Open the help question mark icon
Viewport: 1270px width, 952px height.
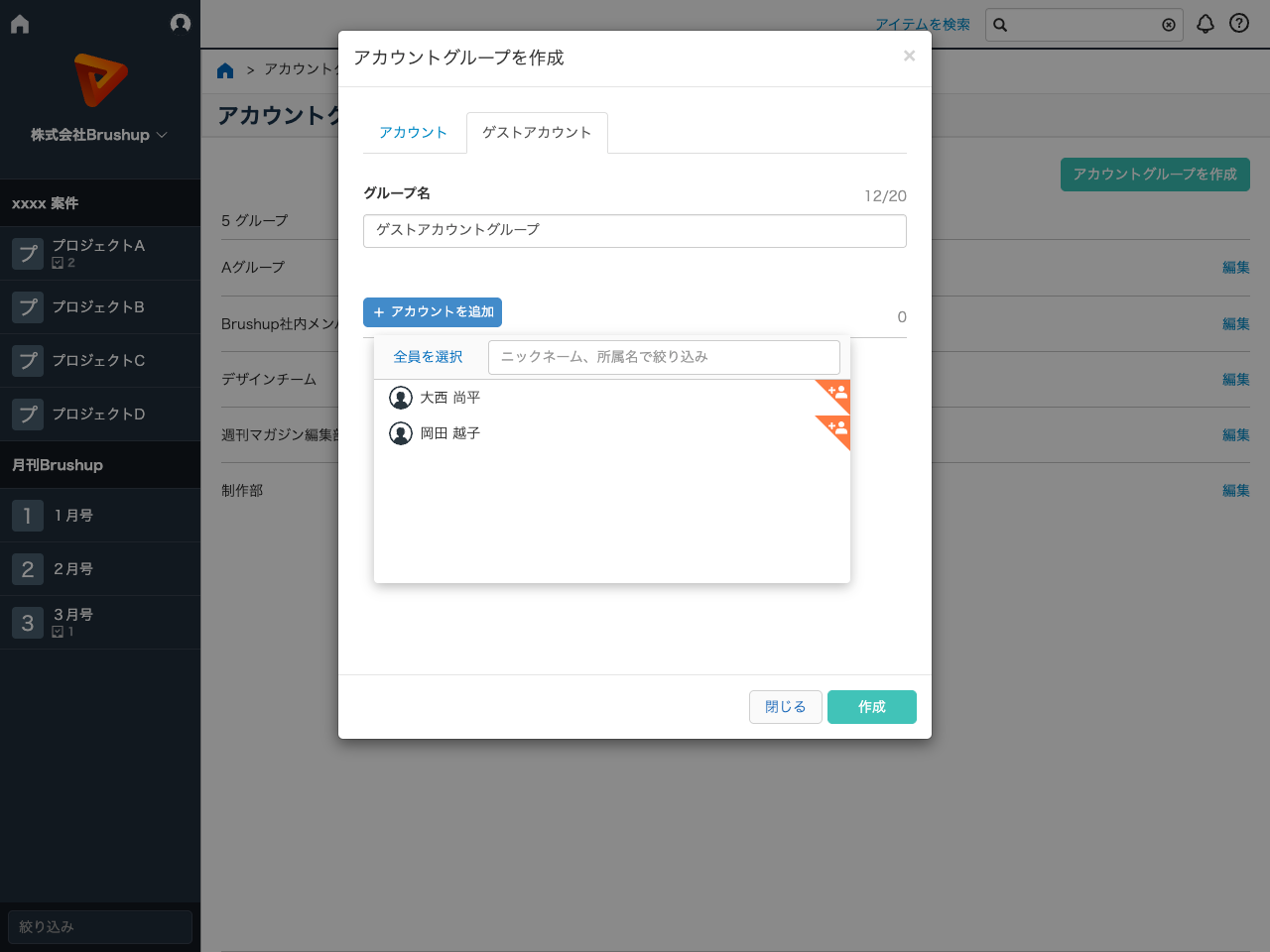pyautogui.click(x=1239, y=23)
